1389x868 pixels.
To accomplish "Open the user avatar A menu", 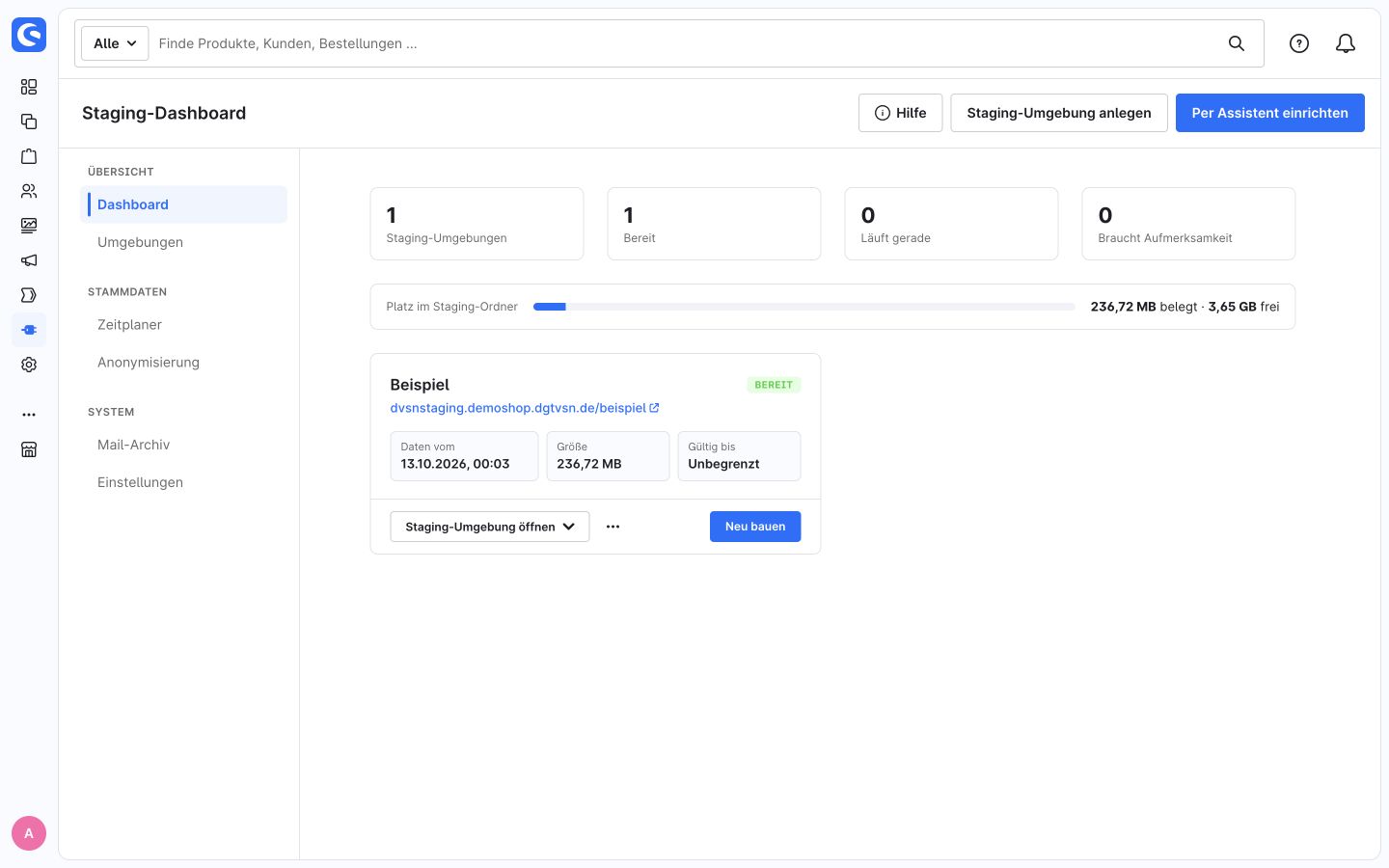I will click(x=29, y=833).
